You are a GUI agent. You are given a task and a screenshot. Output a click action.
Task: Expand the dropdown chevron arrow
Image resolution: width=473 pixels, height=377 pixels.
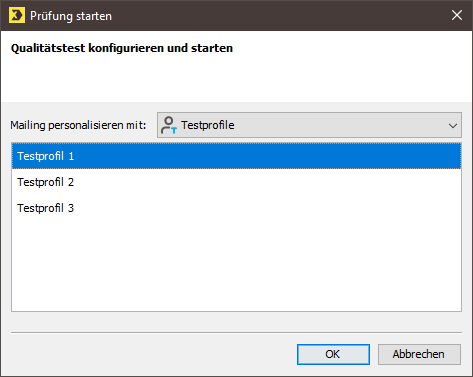453,126
